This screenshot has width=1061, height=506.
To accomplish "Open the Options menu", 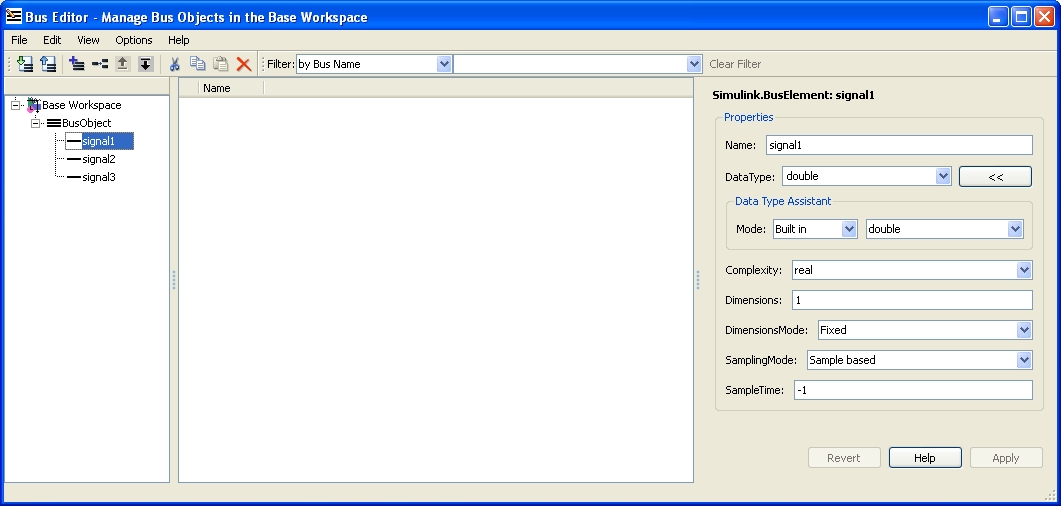I will (x=134, y=40).
